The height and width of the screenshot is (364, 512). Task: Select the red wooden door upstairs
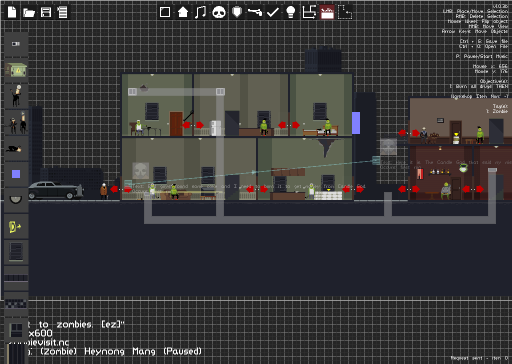(x=176, y=124)
